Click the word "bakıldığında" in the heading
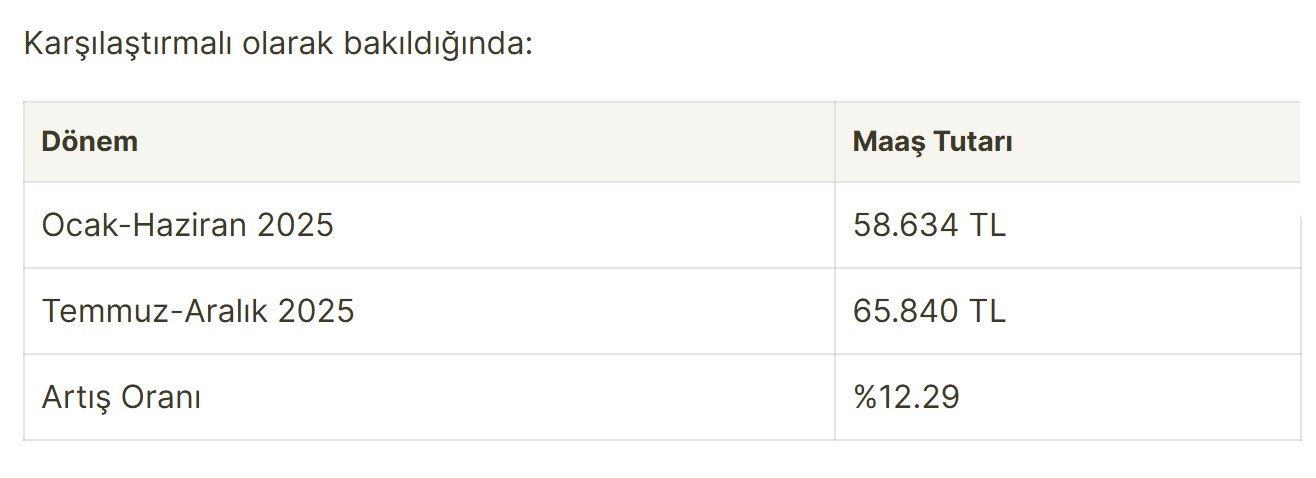The height and width of the screenshot is (478, 1316). 432,44
